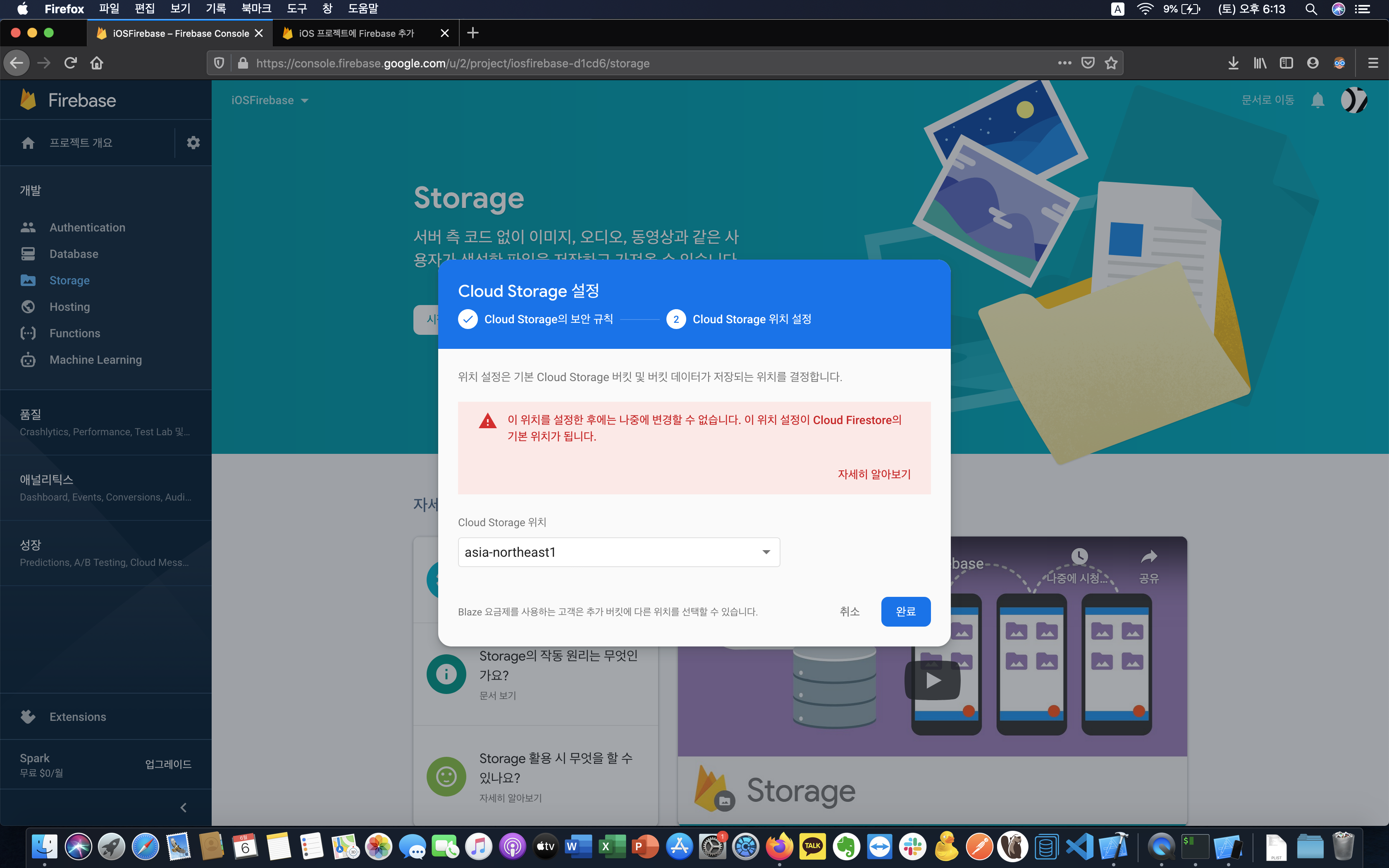Open Firefox hamburger menu icon
This screenshot has width=1389, height=868.
pos(1372,63)
